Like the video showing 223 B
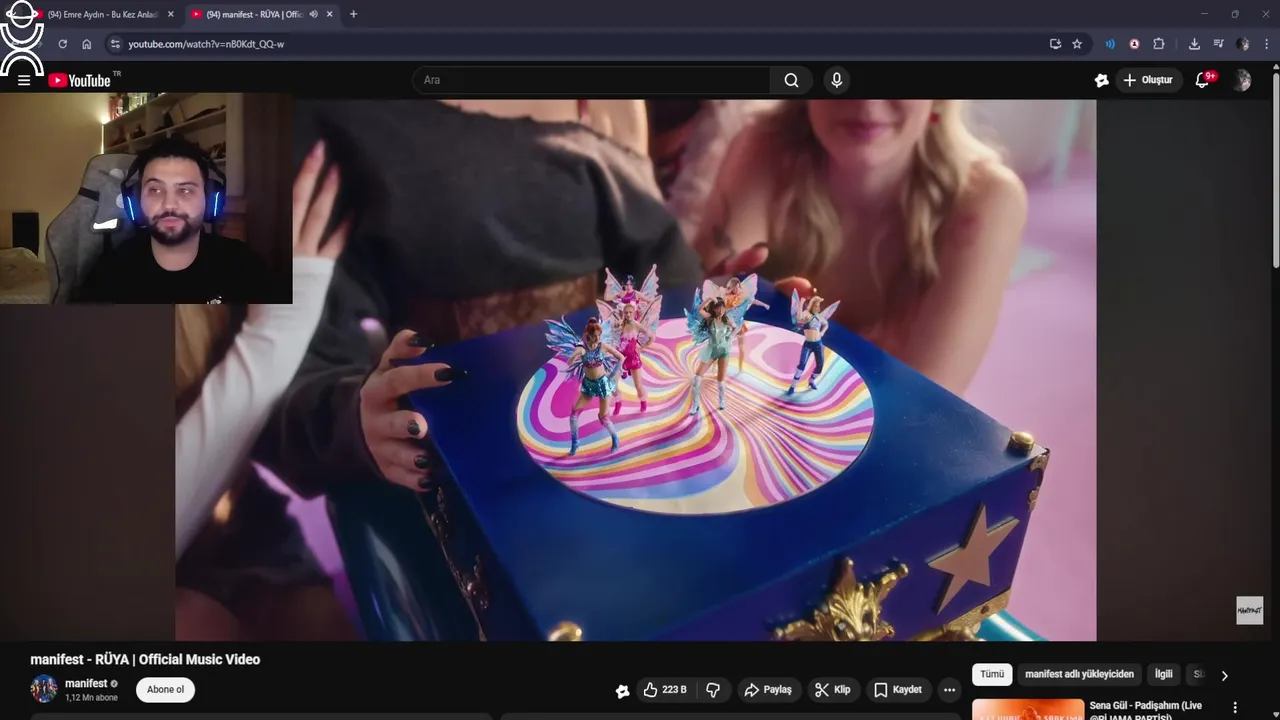 click(x=665, y=690)
